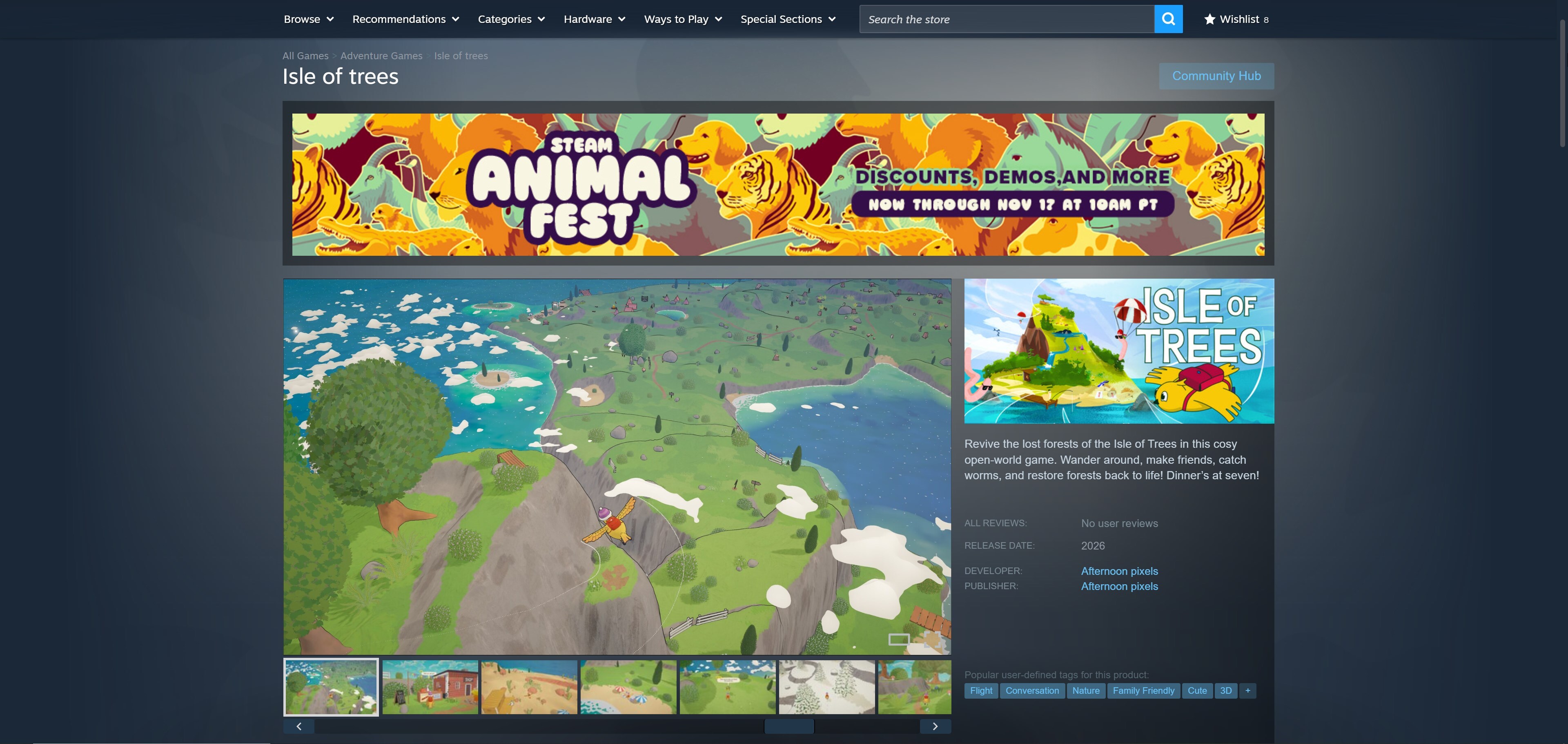Select the first screenshot thumbnail with big tree
The width and height of the screenshot is (1568, 744).
331,687
